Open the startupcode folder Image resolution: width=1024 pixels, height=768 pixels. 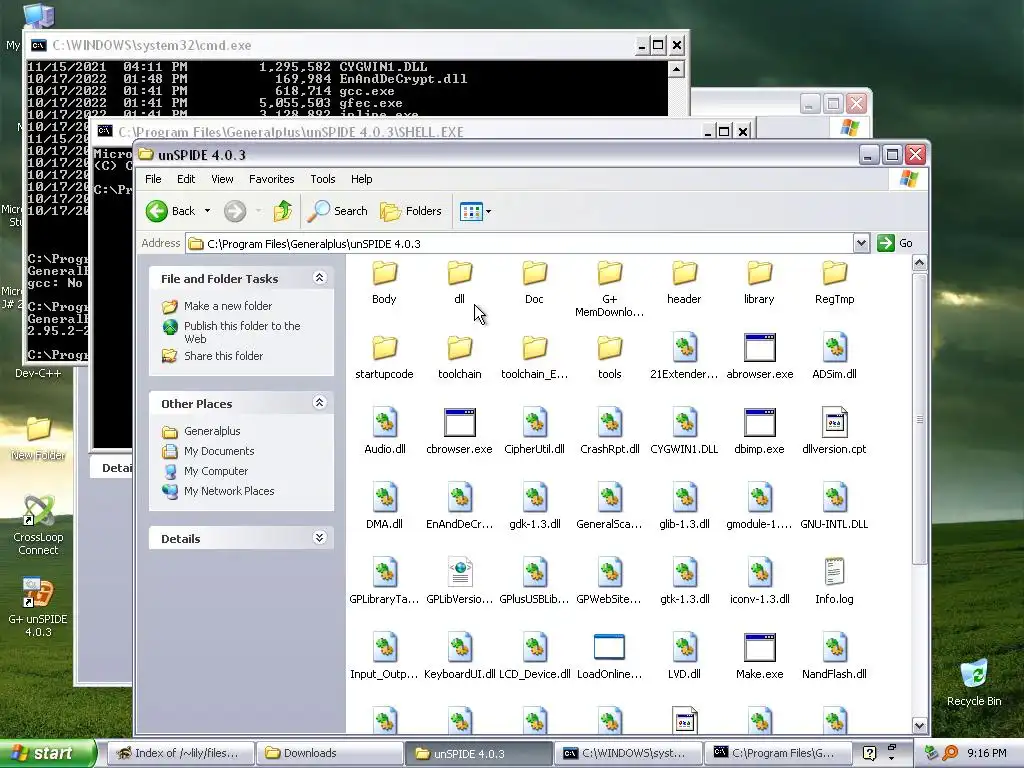pos(384,357)
